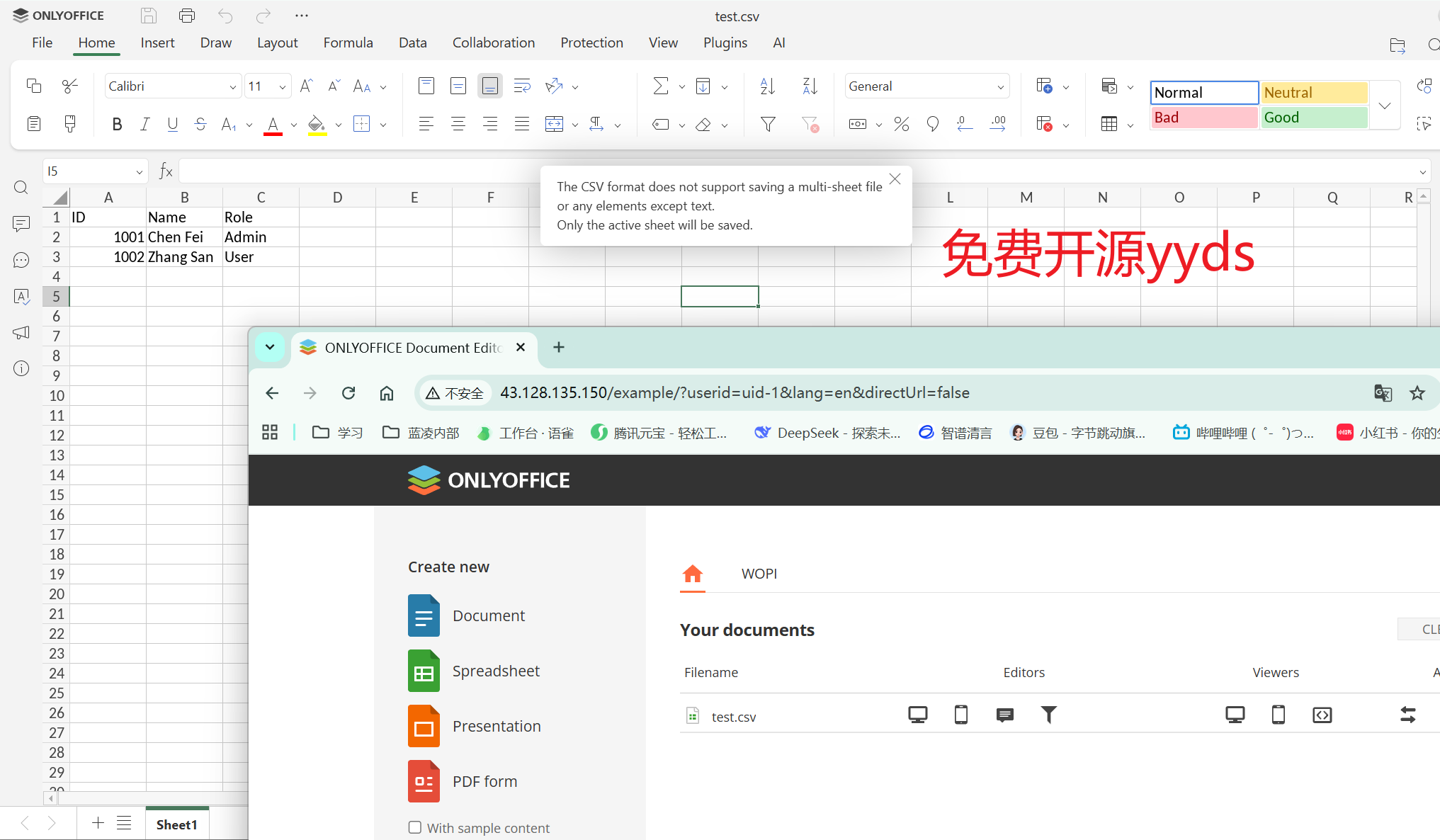The width and height of the screenshot is (1440, 840).
Task: Decrement the font size
Action: pyautogui.click(x=334, y=86)
